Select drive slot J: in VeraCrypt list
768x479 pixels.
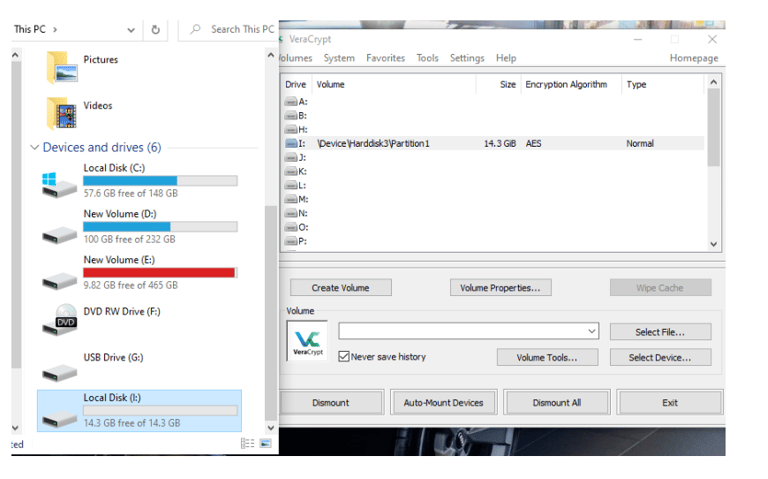click(296, 157)
